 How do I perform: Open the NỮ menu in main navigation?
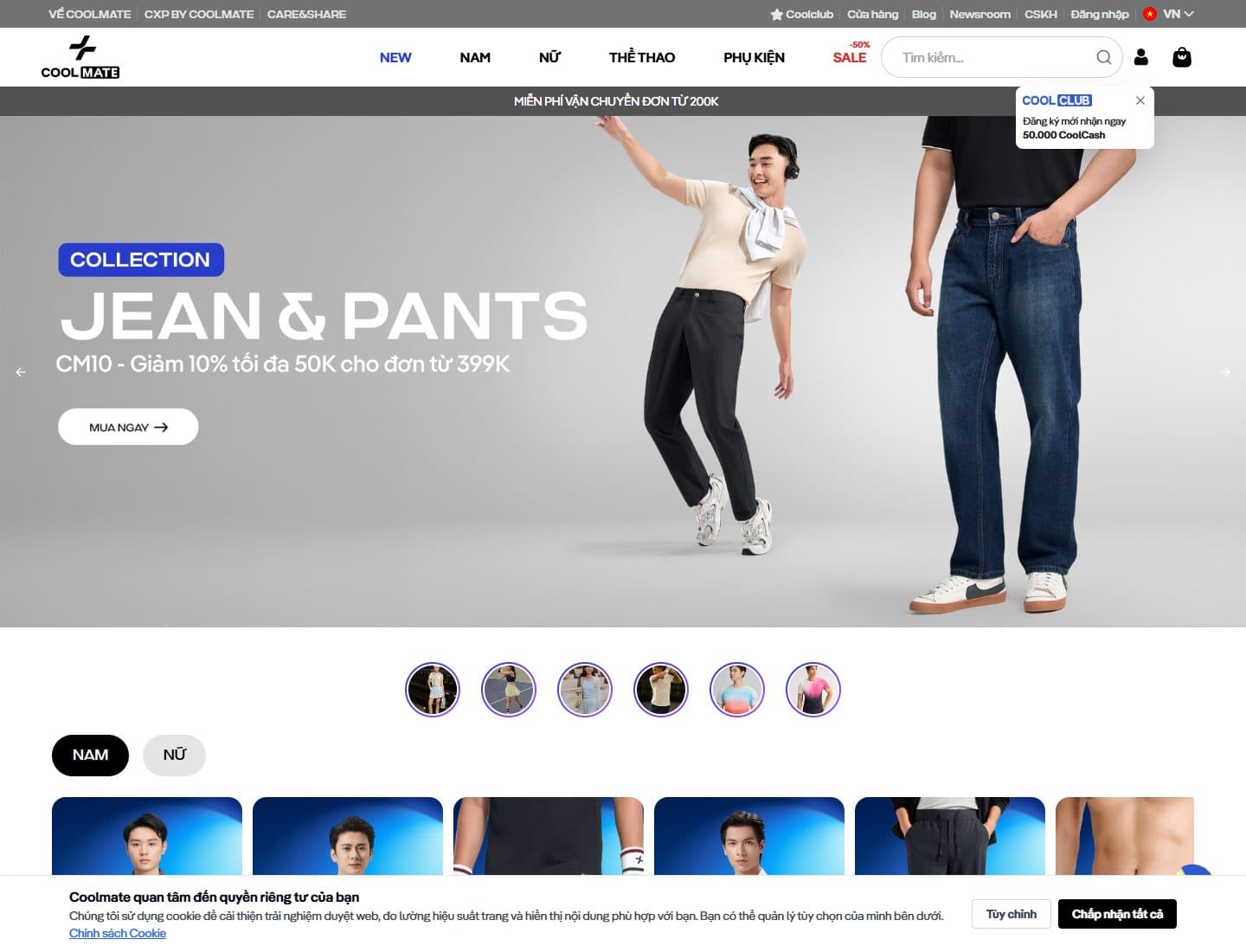click(549, 57)
